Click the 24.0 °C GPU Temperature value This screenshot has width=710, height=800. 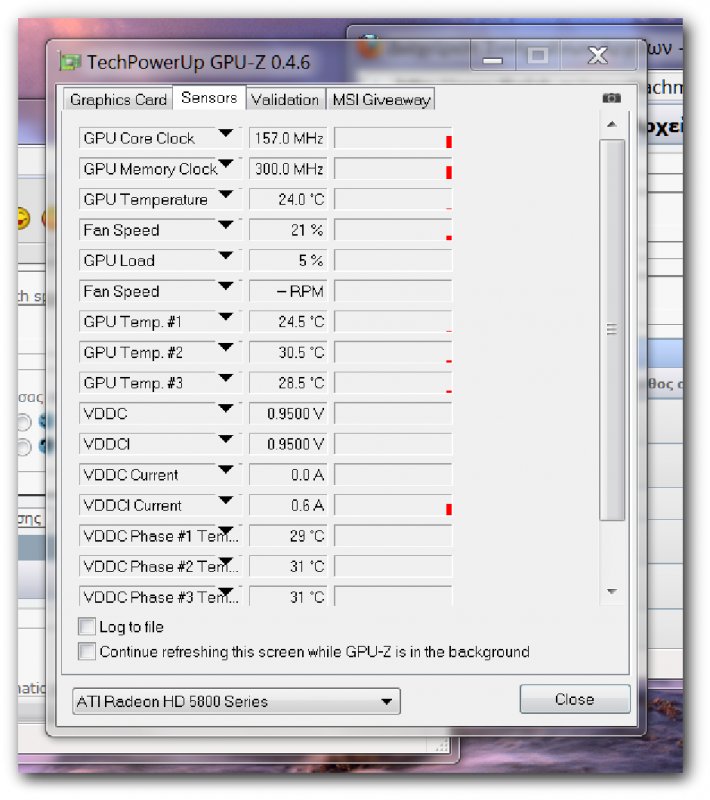click(288, 199)
